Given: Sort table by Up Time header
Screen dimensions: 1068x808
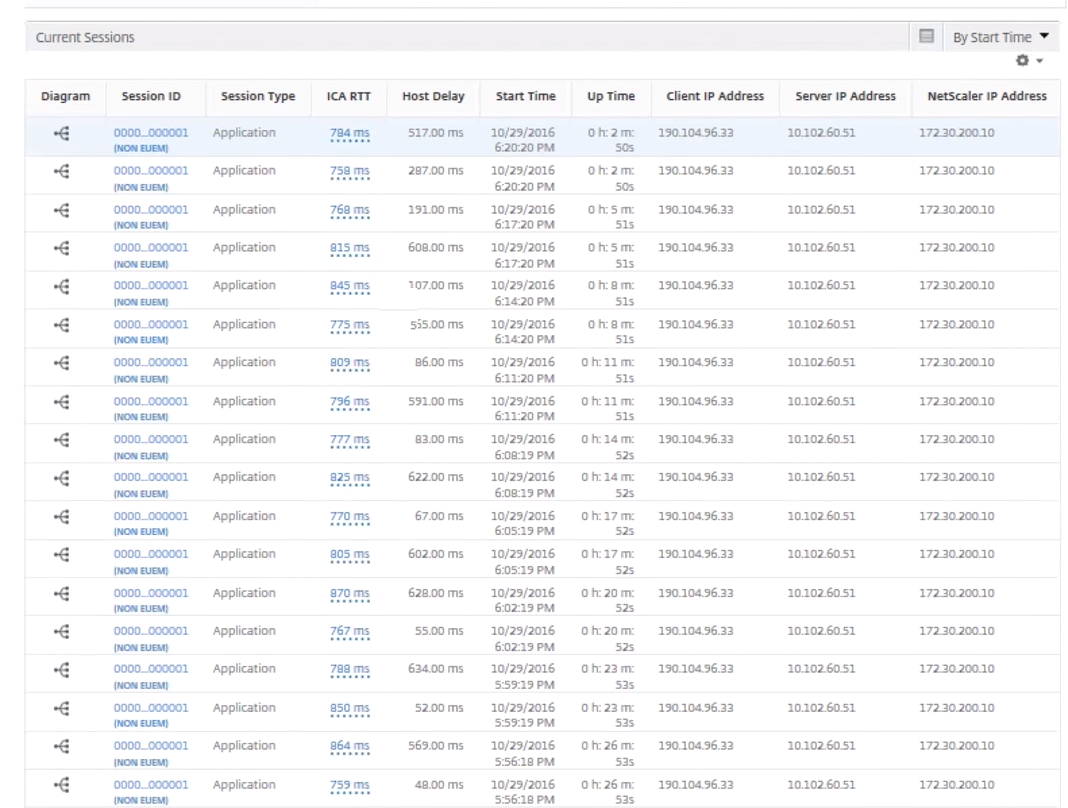Looking at the screenshot, I should pos(610,97).
